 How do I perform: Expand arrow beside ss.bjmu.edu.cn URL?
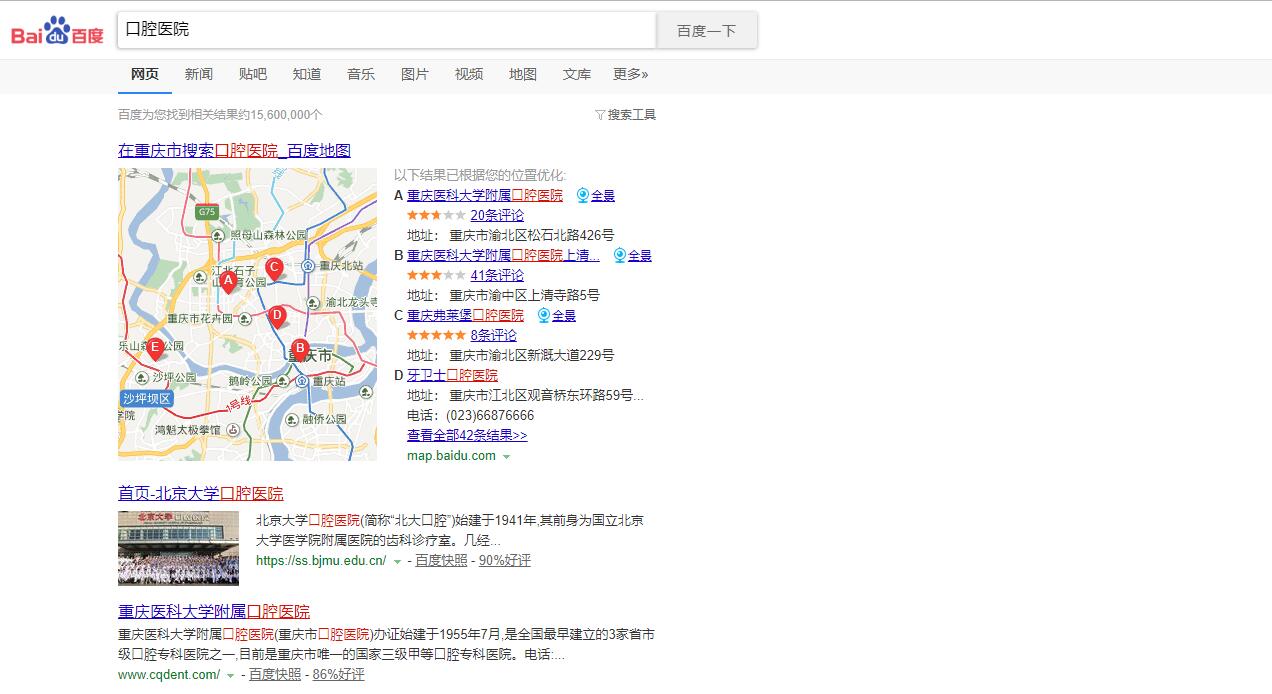[x=397, y=562]
